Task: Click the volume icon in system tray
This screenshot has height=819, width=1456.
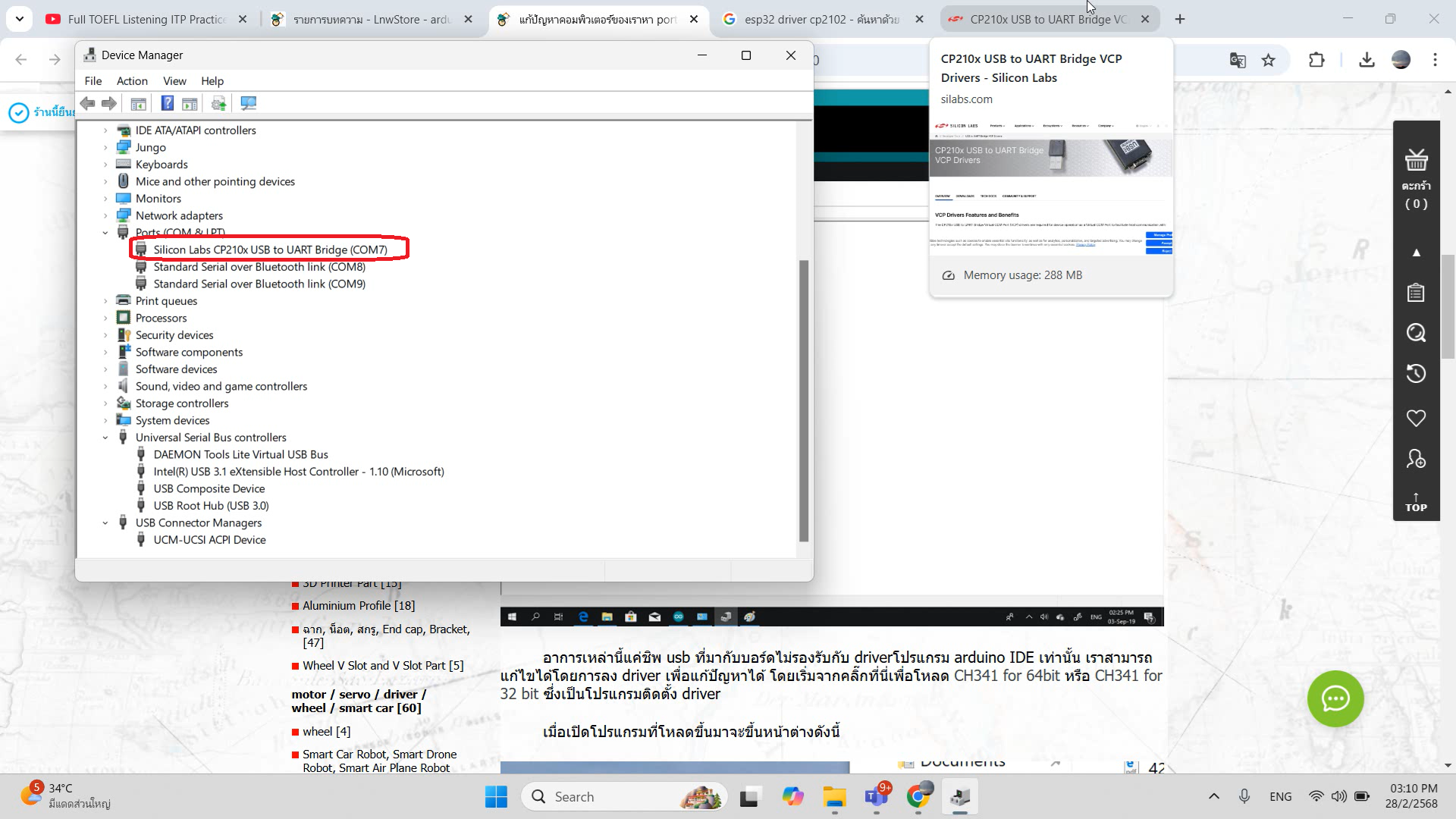Action: click(1339, 796)
